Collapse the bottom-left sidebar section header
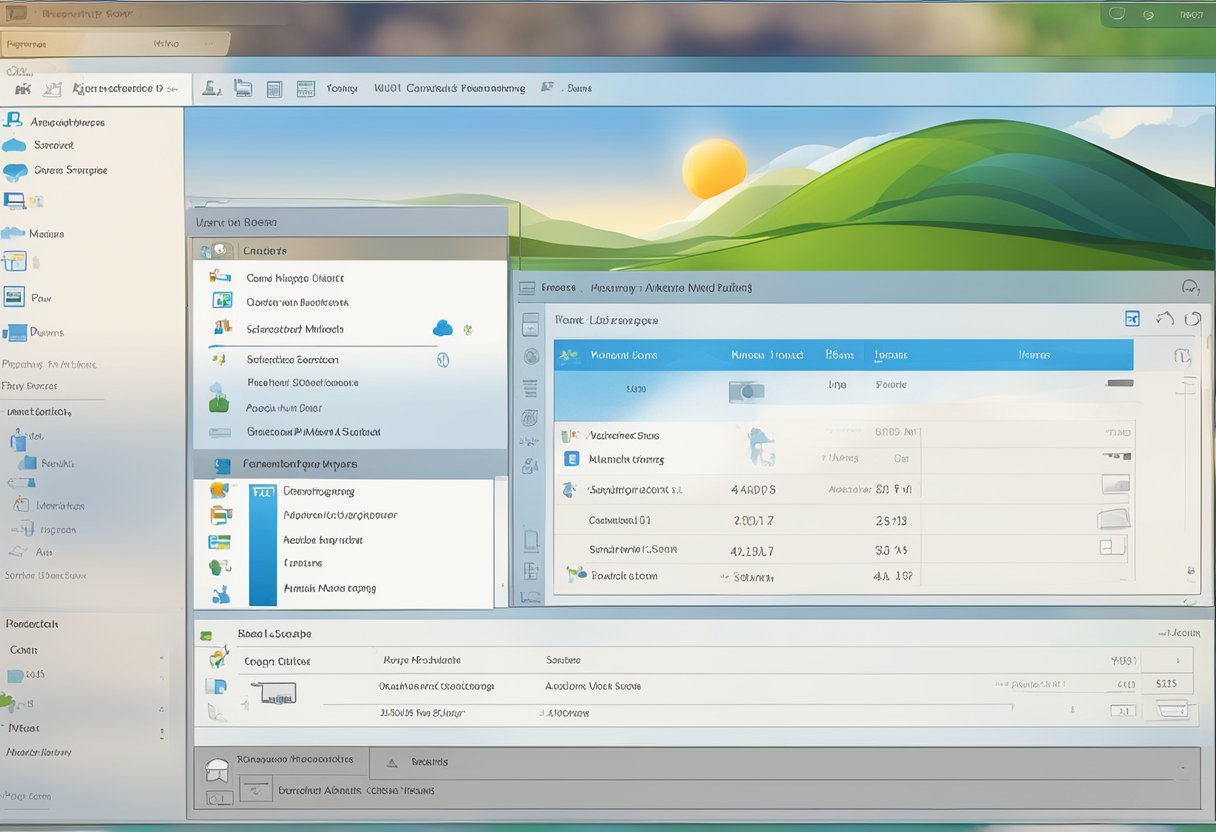Screen dimensions: 1216x832 (30, 623)
